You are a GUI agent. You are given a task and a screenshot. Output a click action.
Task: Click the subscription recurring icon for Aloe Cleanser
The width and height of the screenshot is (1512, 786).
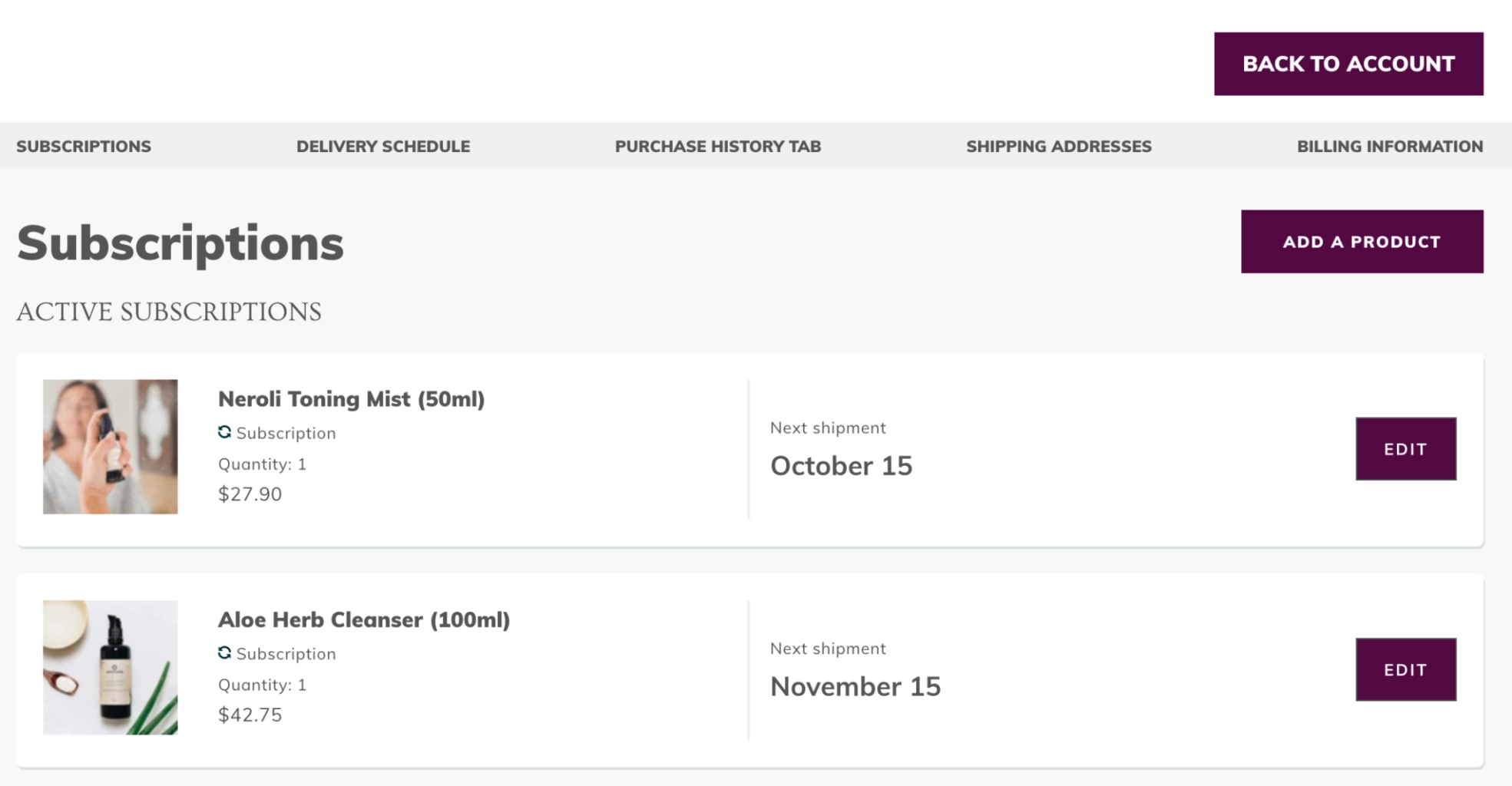point(224,653)
